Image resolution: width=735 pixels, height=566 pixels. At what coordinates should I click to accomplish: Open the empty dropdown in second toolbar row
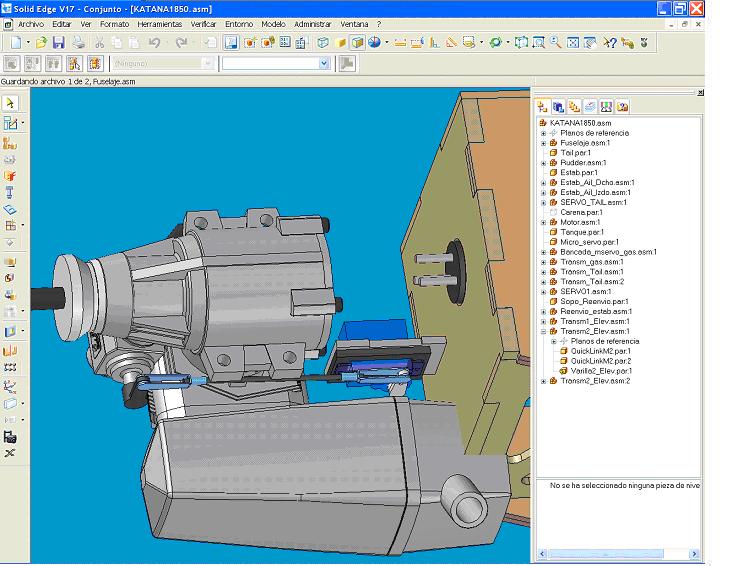323,63
